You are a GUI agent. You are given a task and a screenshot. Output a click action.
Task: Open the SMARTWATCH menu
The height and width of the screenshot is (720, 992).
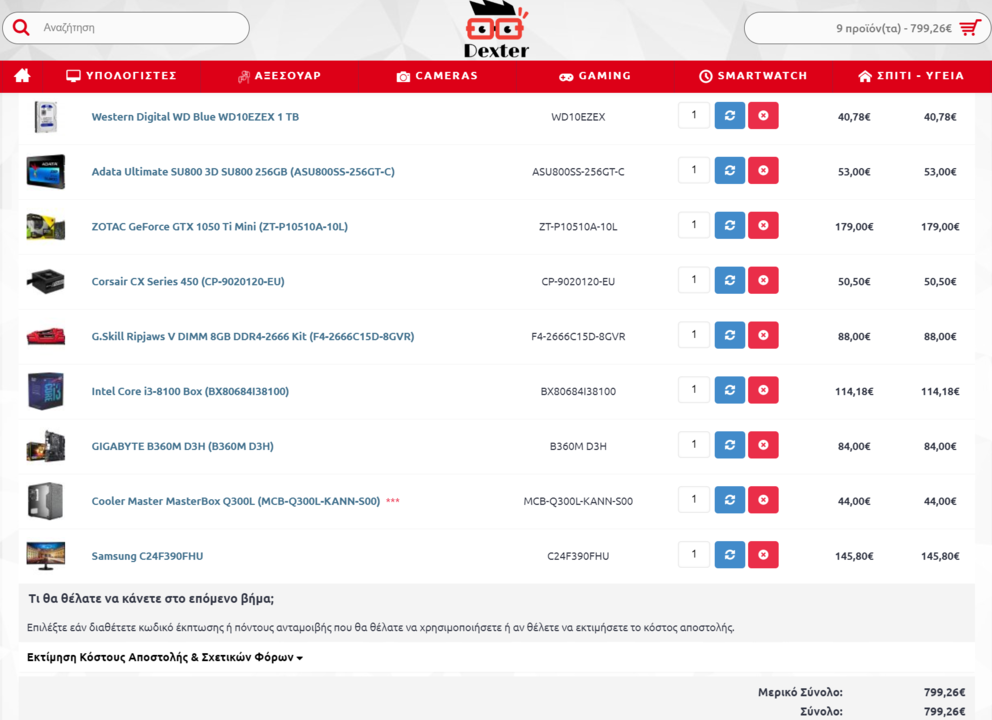753,76
